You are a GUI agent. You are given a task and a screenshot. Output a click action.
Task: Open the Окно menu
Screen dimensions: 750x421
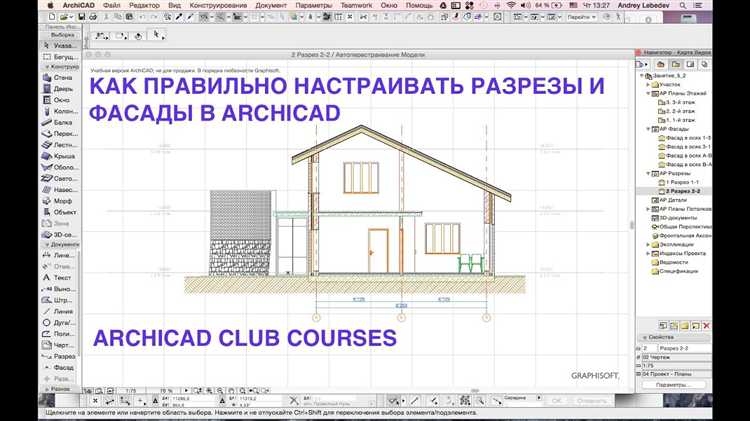(x=389, y=5)
